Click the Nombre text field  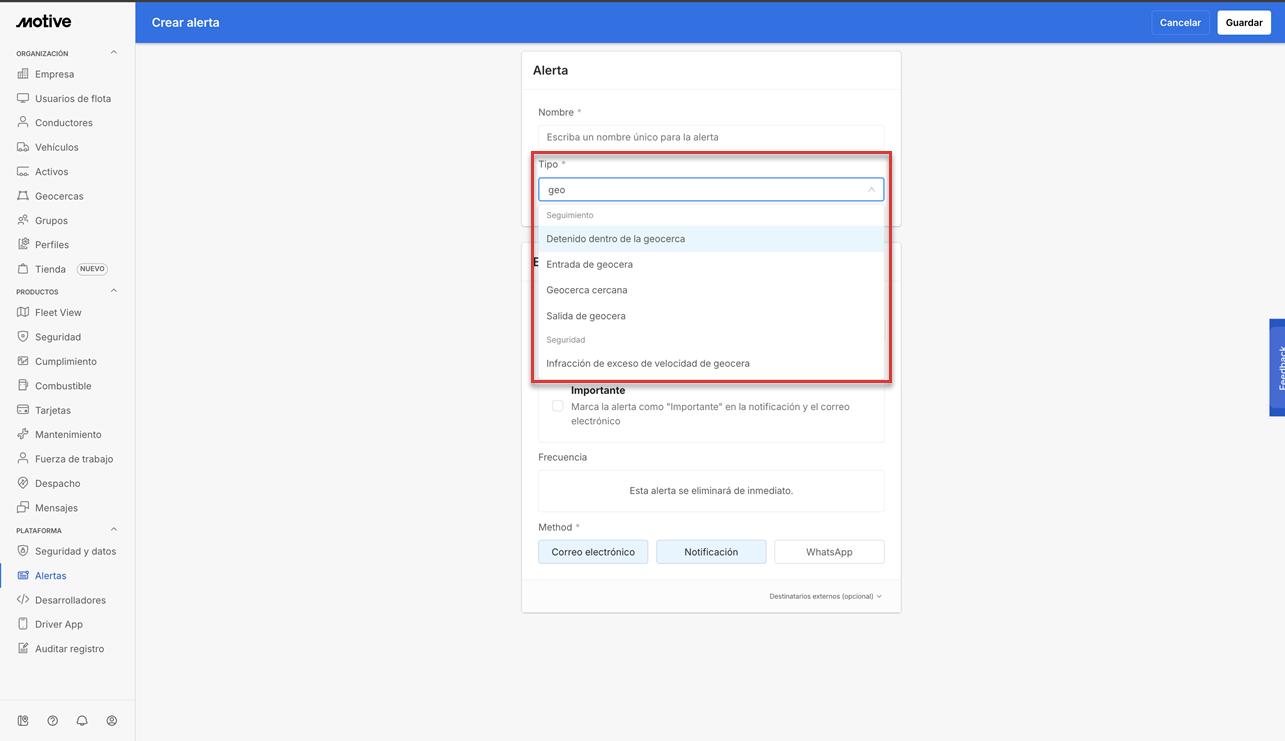[x=710, y=137]
